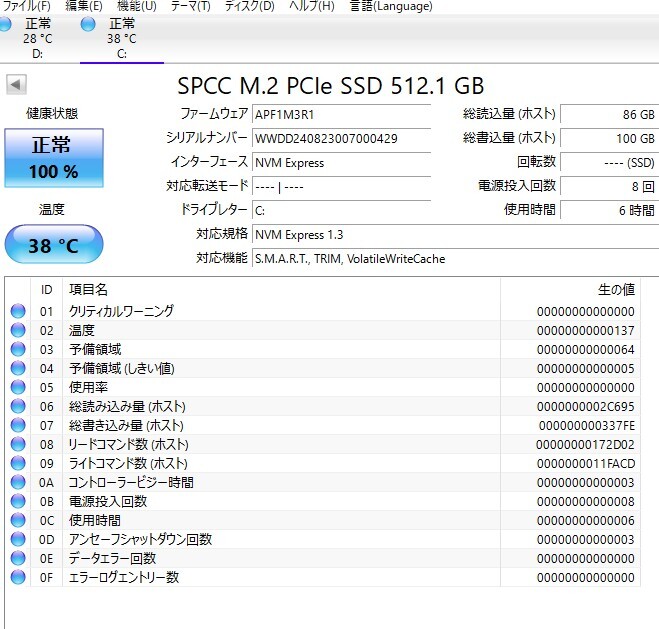Image resolution: width=659 pixels, height=629 pixels.
Task: Switch to the C: drive tab at 38 °C
Action: click(121, 38)
